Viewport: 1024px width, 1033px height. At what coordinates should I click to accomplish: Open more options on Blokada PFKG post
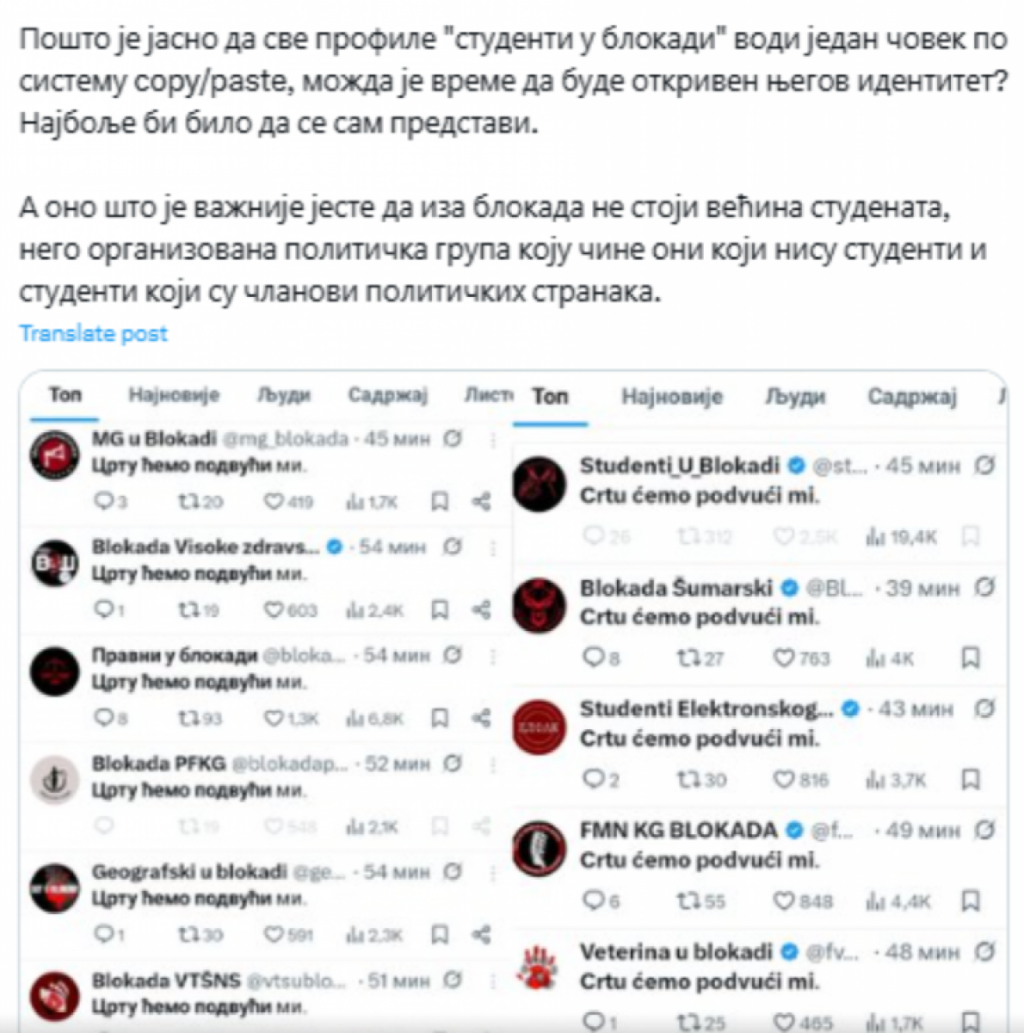point(493,764)
